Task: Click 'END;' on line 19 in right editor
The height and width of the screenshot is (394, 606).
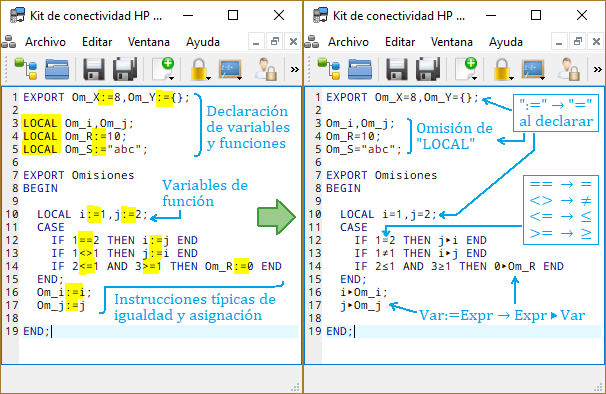Action: click(339, 331)
